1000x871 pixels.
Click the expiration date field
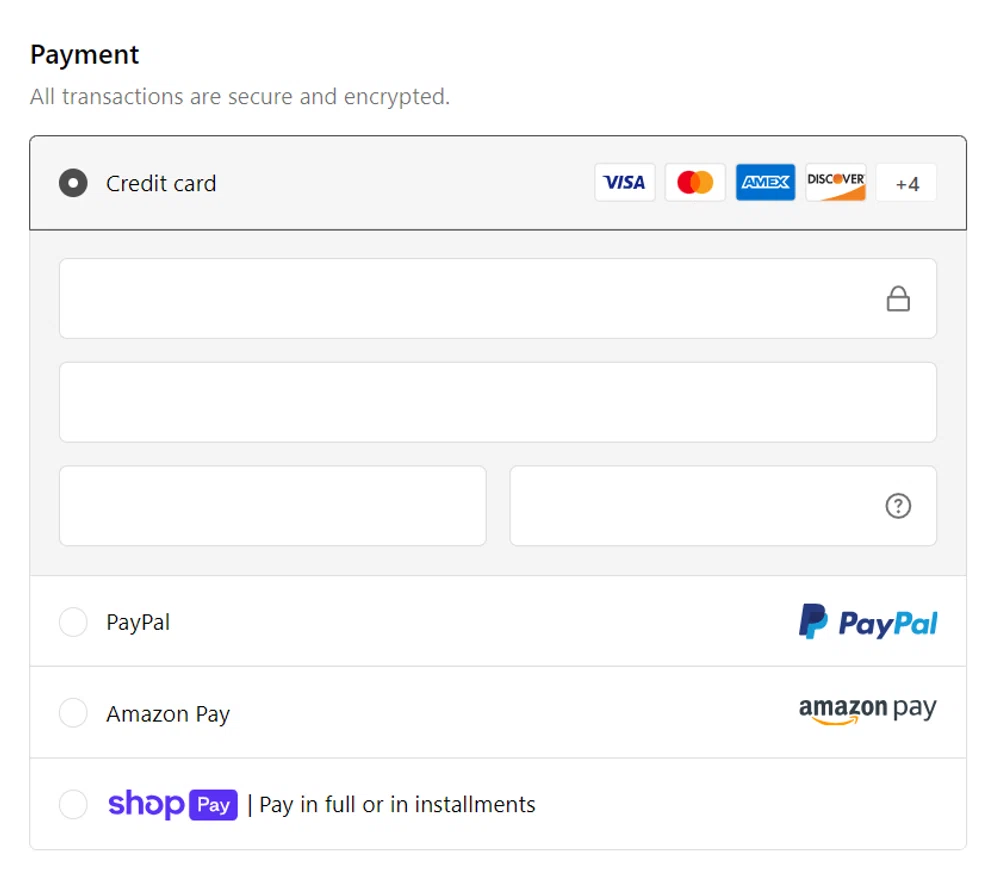pos(272,506)
